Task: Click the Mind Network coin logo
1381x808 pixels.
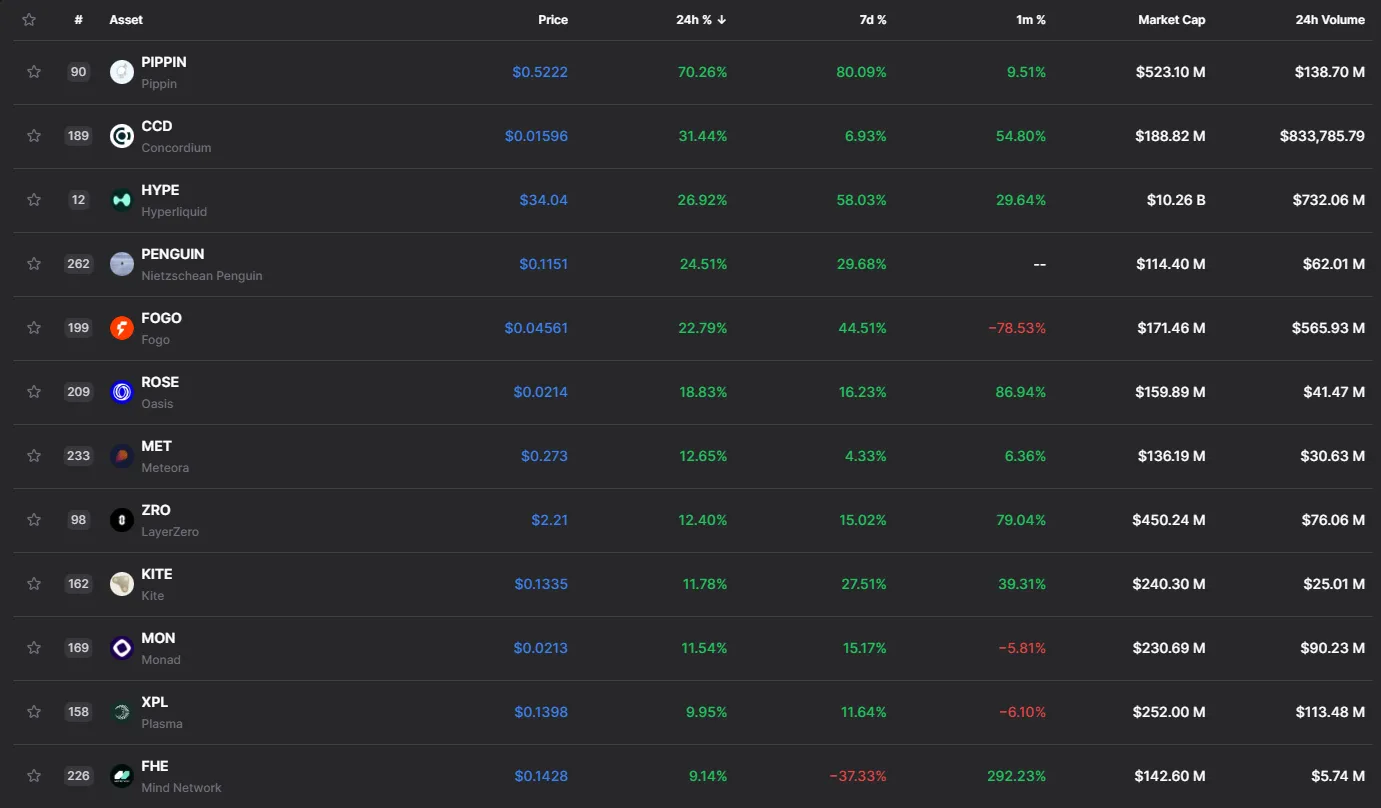Action: (x=122, y=775)
